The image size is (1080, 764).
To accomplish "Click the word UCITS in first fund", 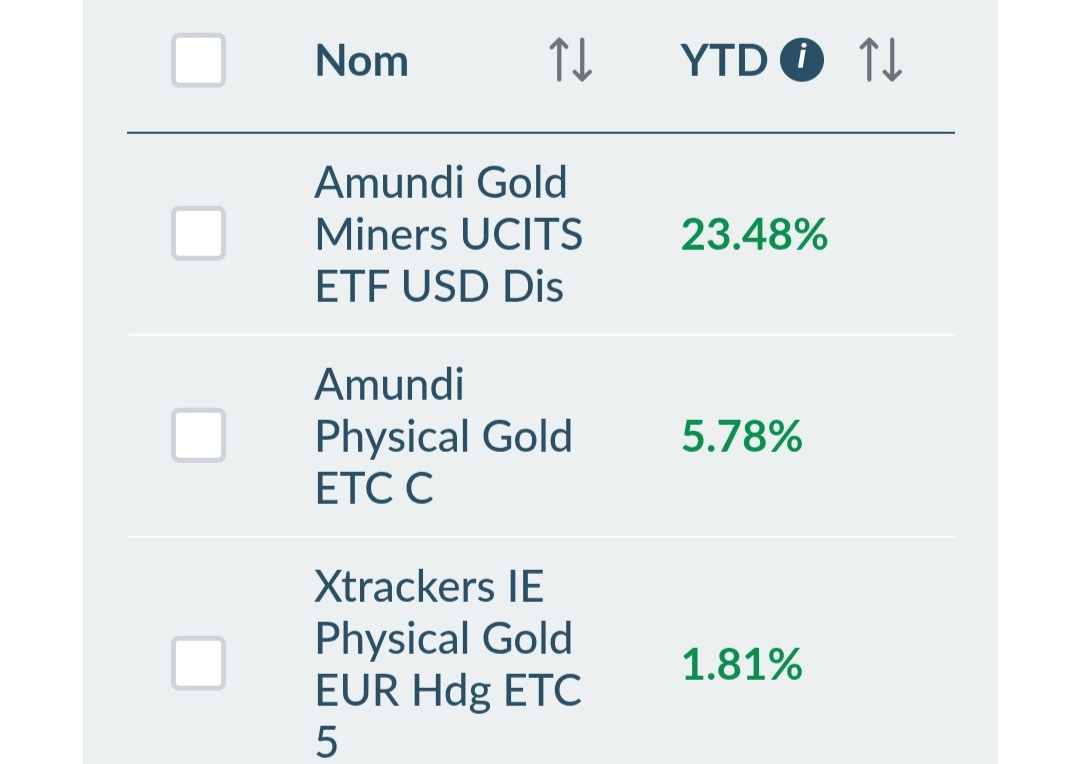I will click(x=521, y=234).
